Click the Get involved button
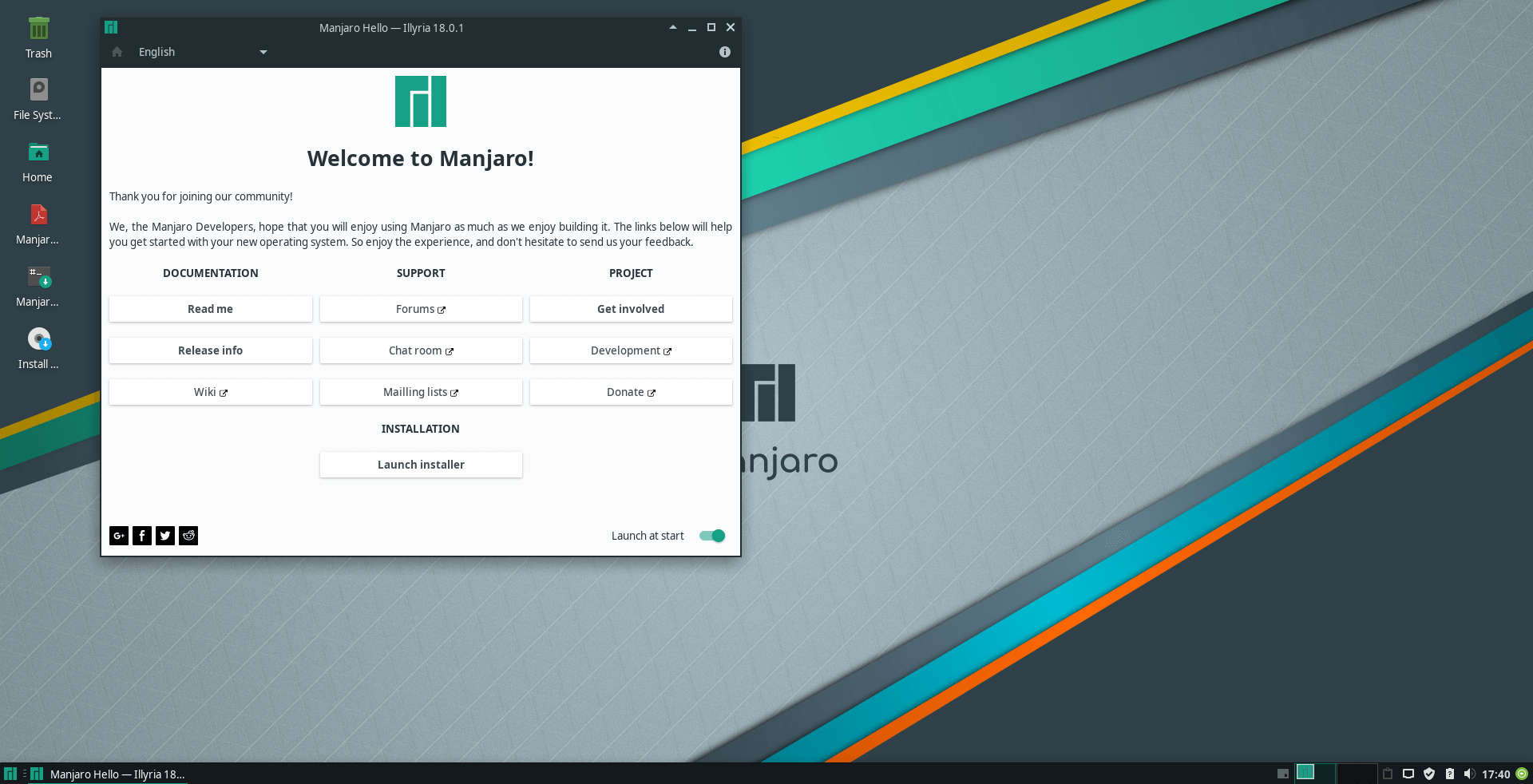This screenshot has width=1533, height=784. click(631, 309)
